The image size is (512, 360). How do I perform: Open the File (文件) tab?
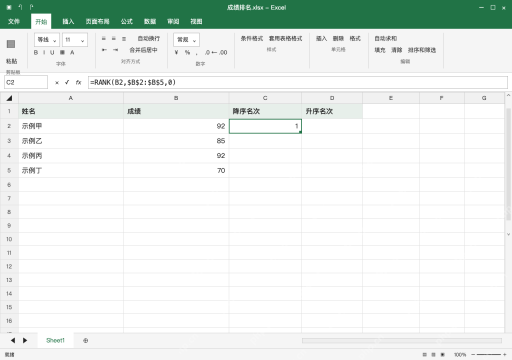[14, 22]
